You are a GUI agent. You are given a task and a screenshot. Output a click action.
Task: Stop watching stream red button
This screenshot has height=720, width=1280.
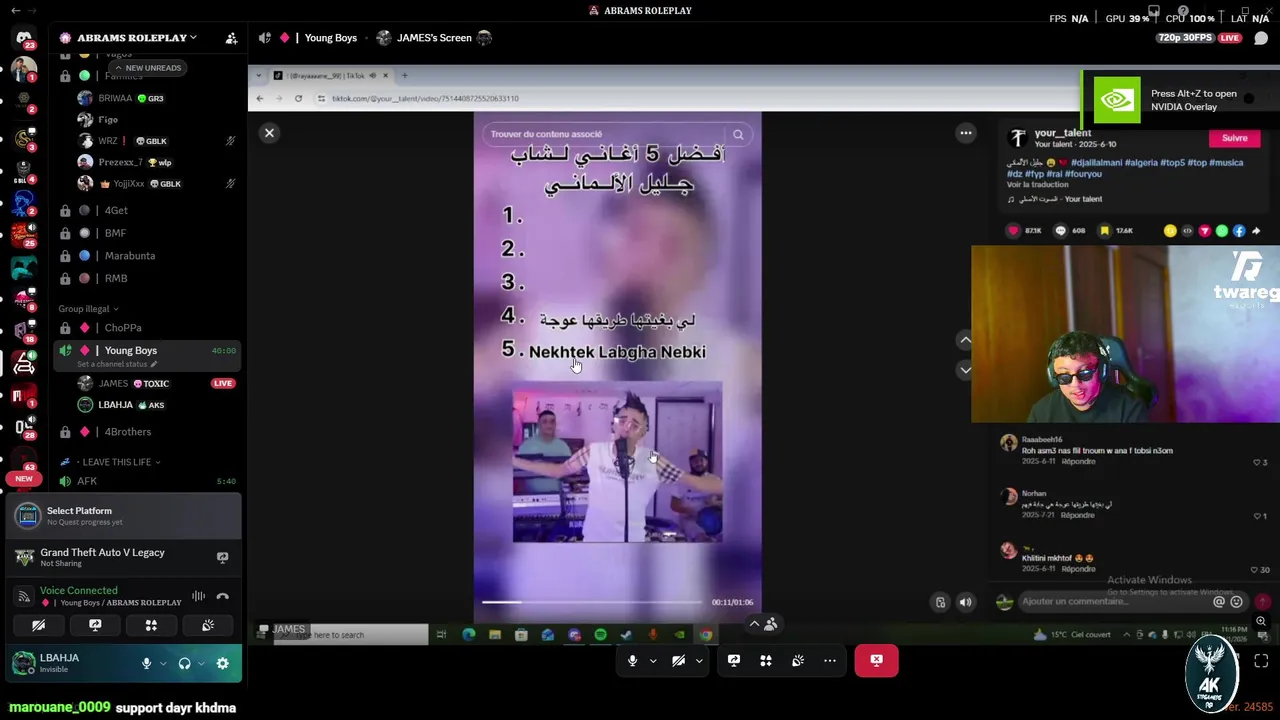pyautogui.click(x=876, y=660)
